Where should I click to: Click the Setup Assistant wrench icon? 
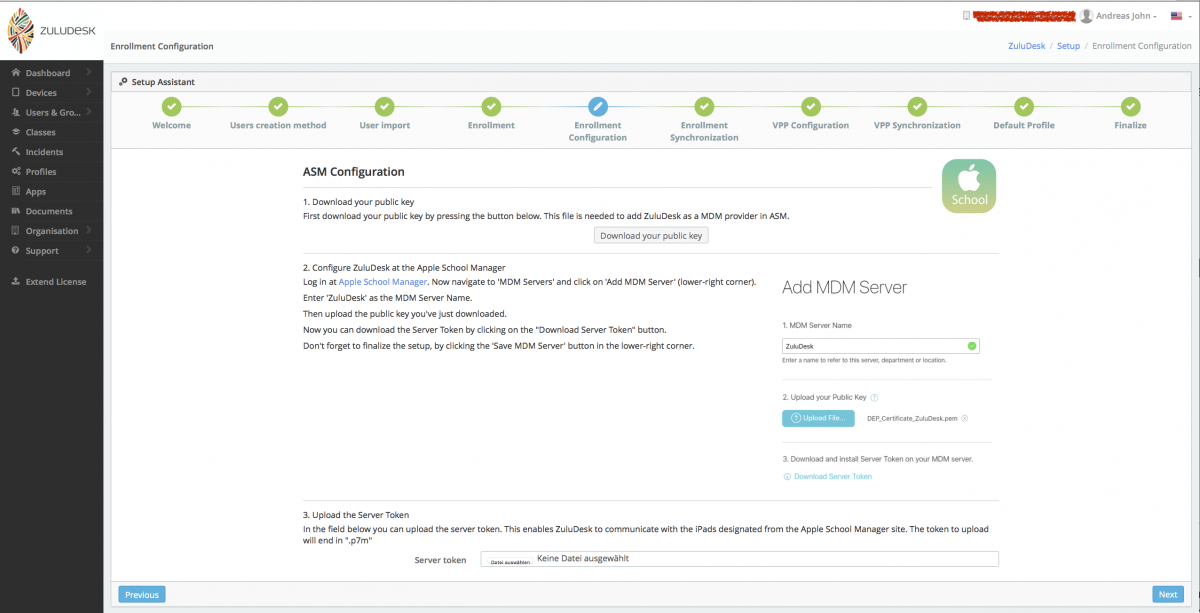click(x=123, y=82)
